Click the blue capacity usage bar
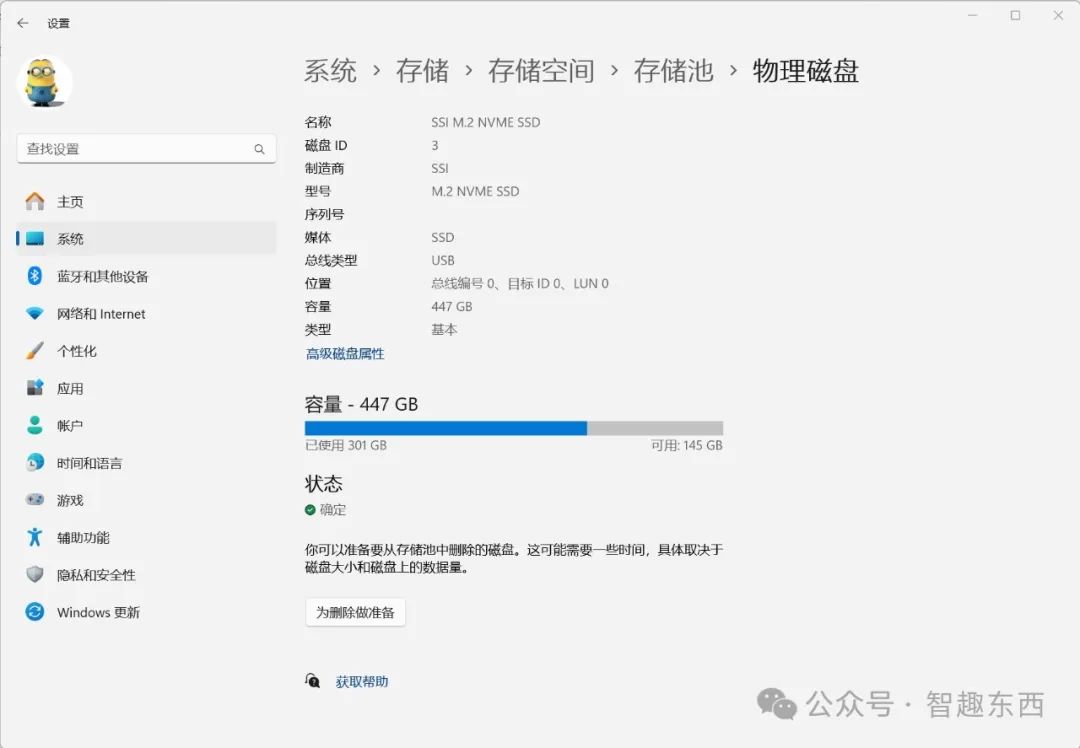 click(x=446, y=428)
